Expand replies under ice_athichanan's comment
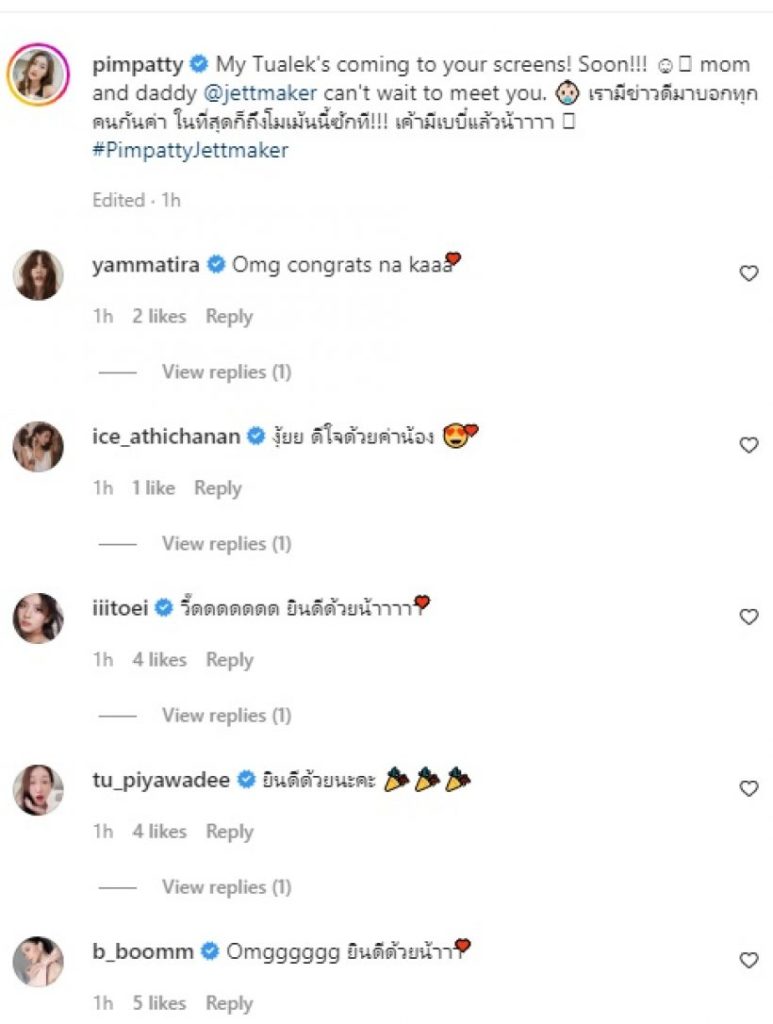The width and height of the screenshot is (773, 1024). (226, 544)
